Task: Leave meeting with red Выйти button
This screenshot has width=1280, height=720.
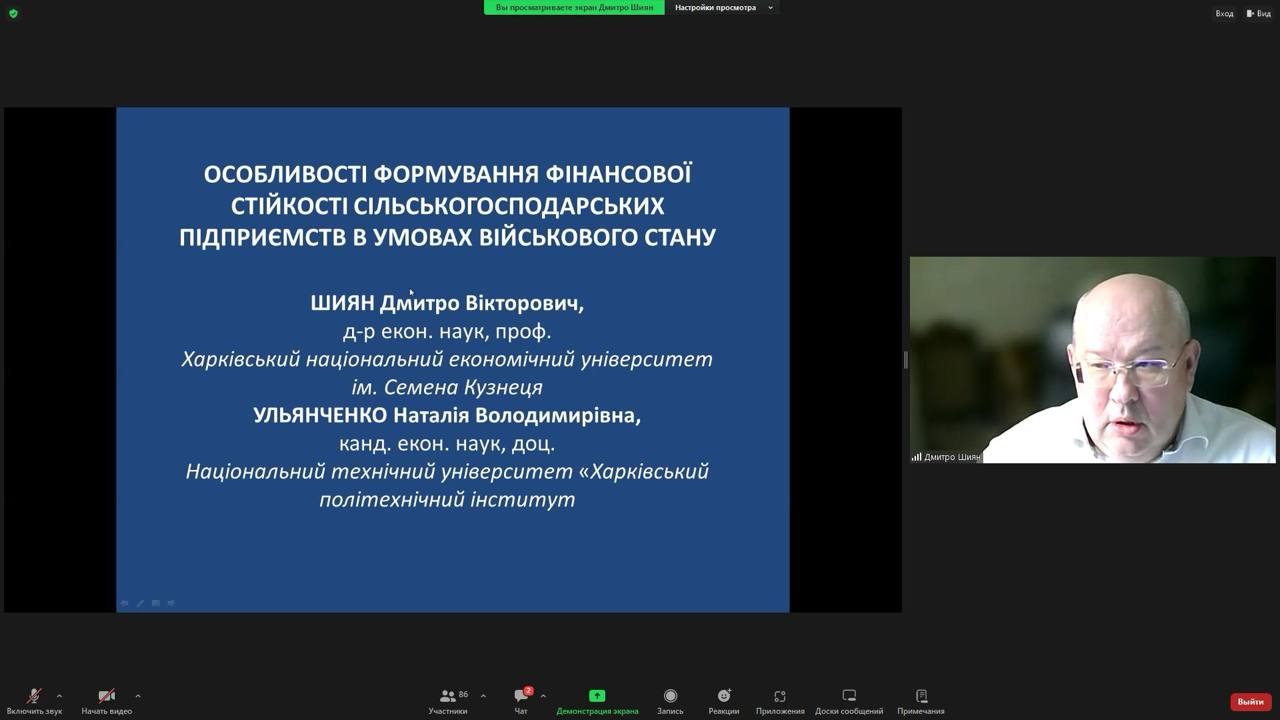Action: [x=1250, y=702]
